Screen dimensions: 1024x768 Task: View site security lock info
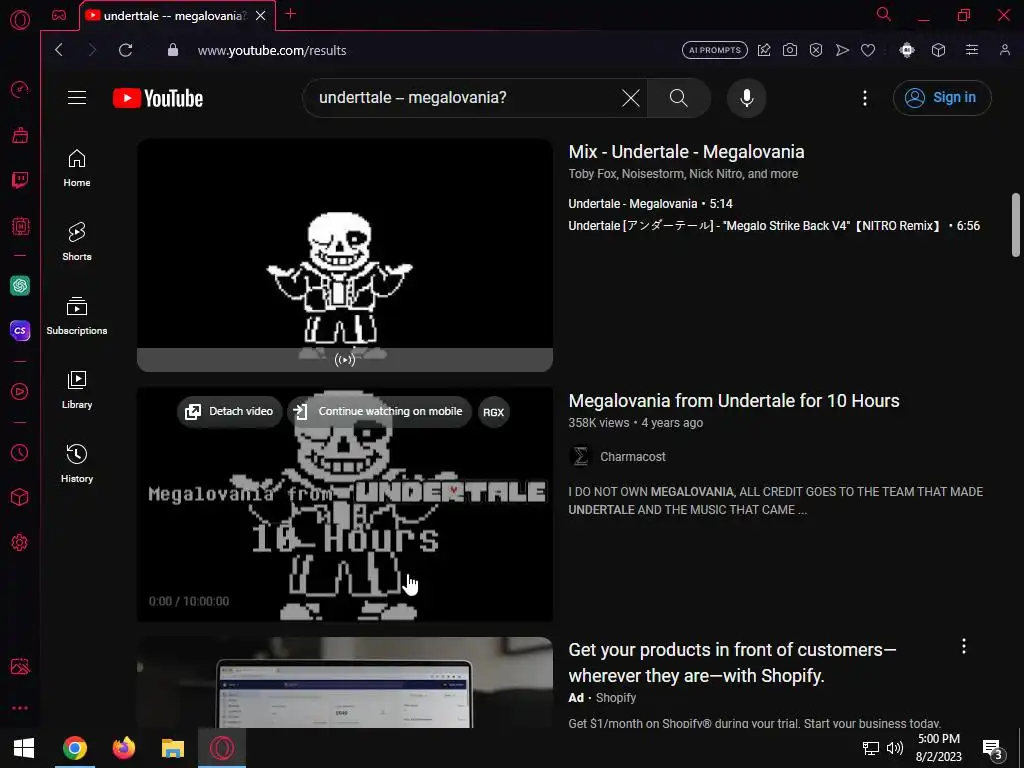click(172, 50)
